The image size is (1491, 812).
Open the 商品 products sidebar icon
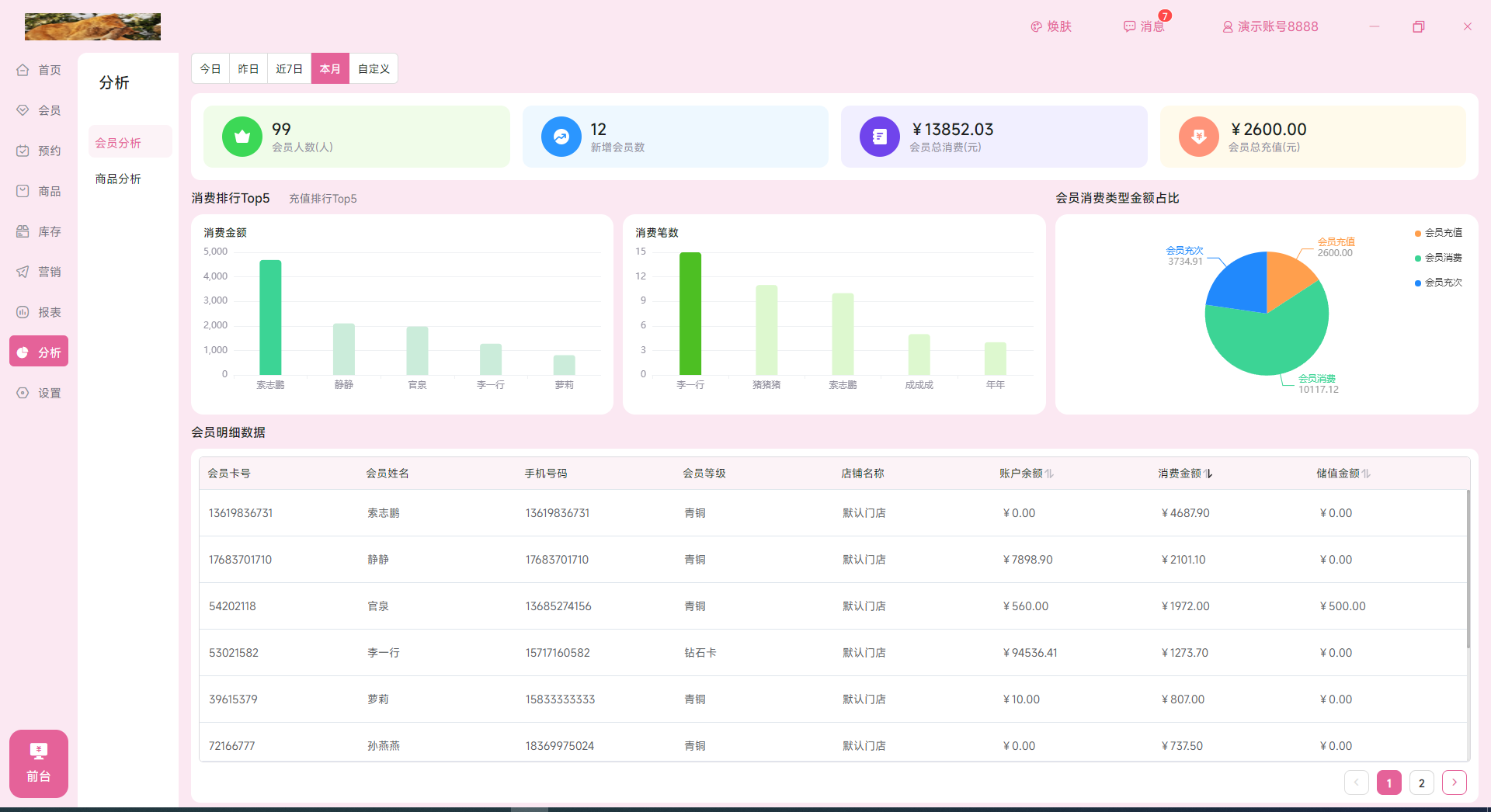23,191
